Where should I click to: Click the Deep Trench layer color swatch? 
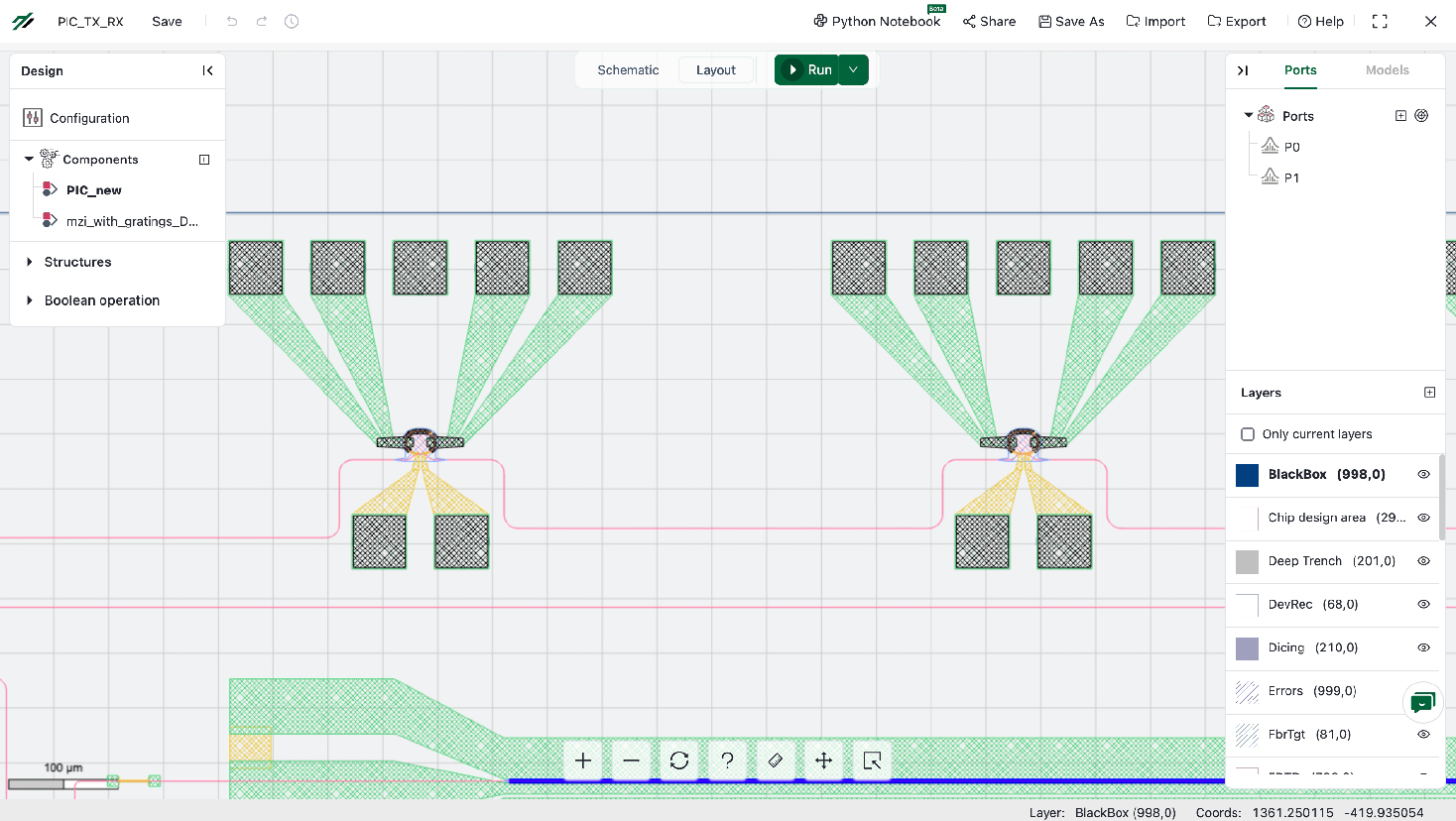click(x=1247, y=561)
